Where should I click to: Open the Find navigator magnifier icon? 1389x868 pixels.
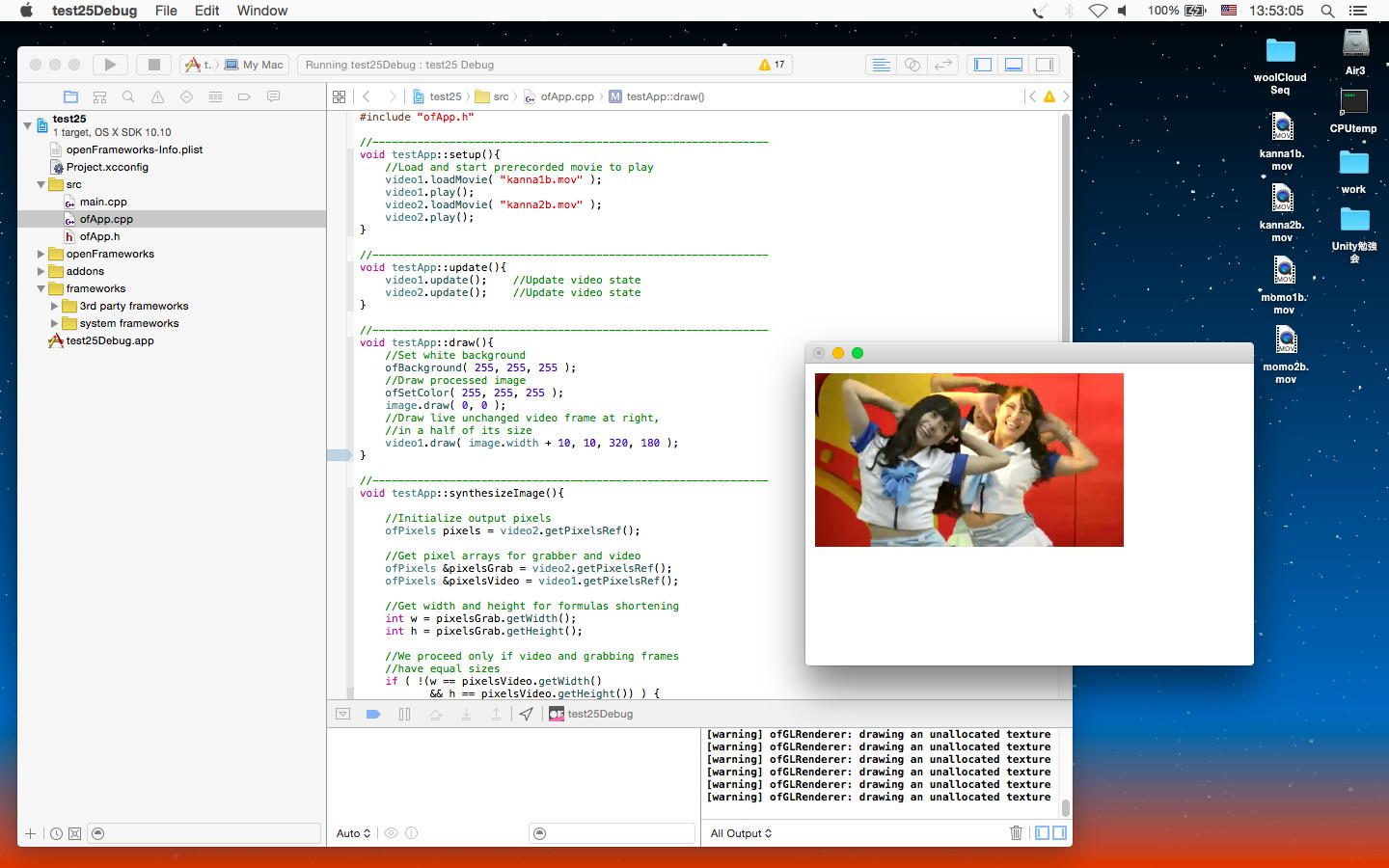[128, 96]
